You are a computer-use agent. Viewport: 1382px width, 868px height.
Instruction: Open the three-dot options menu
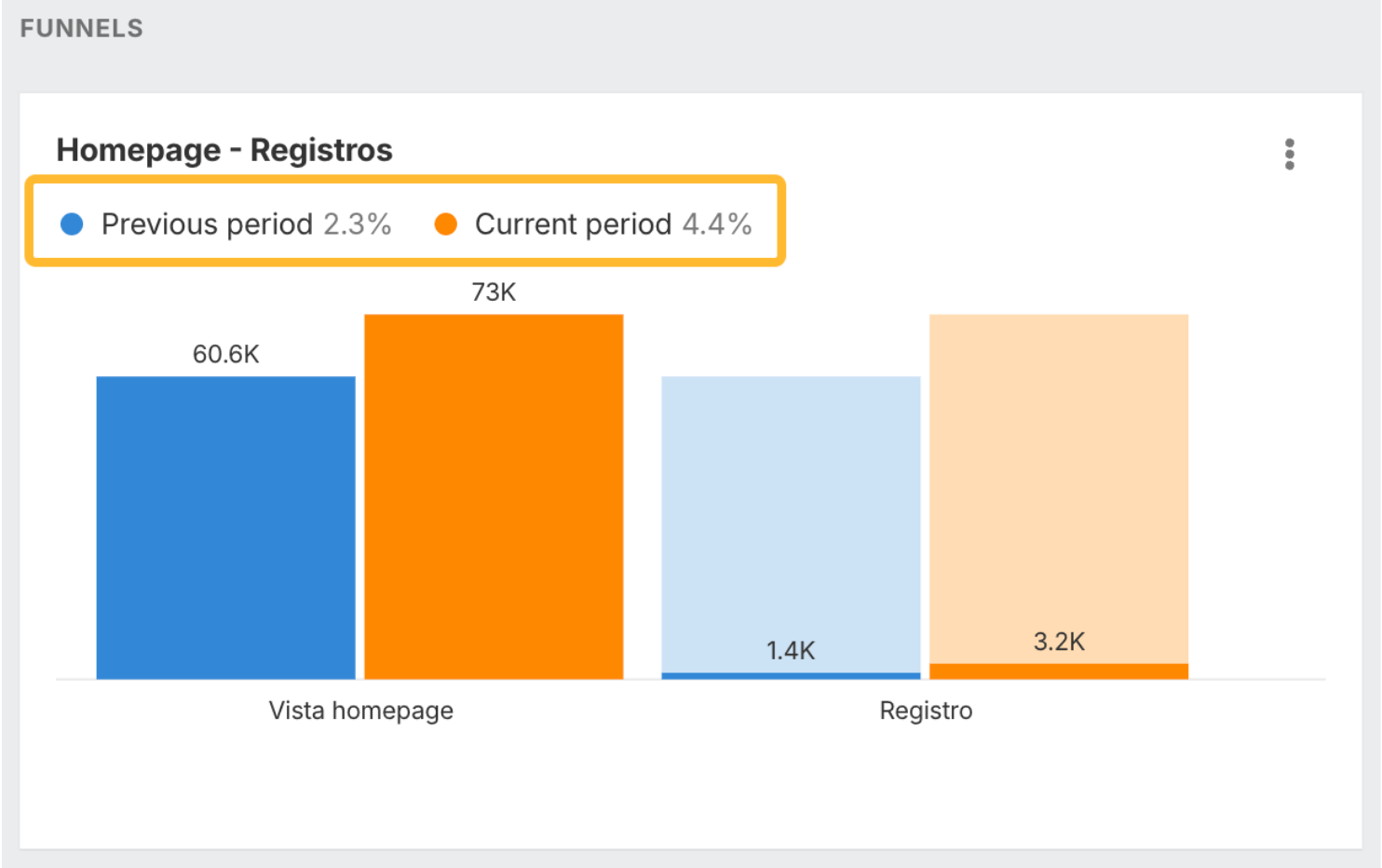(x=1289, y=154)
